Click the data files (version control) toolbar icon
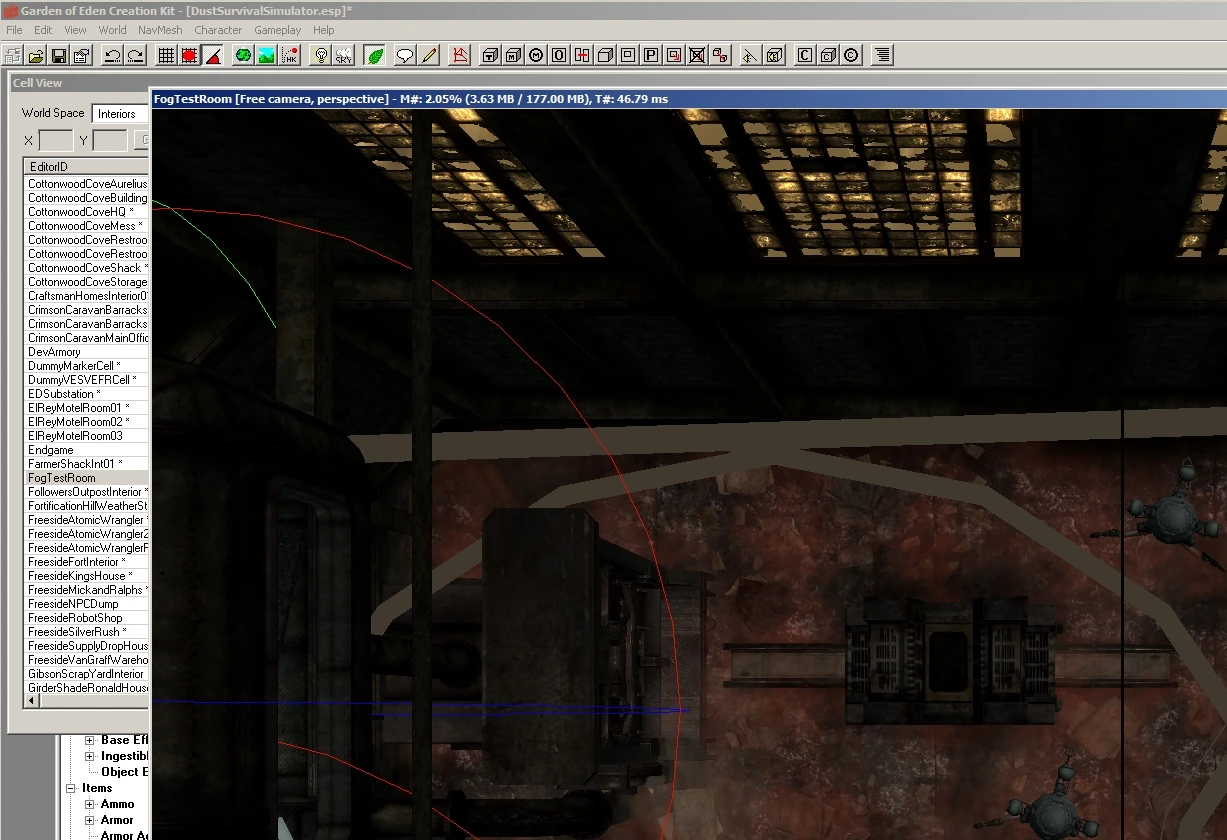 tap(13, 55)
